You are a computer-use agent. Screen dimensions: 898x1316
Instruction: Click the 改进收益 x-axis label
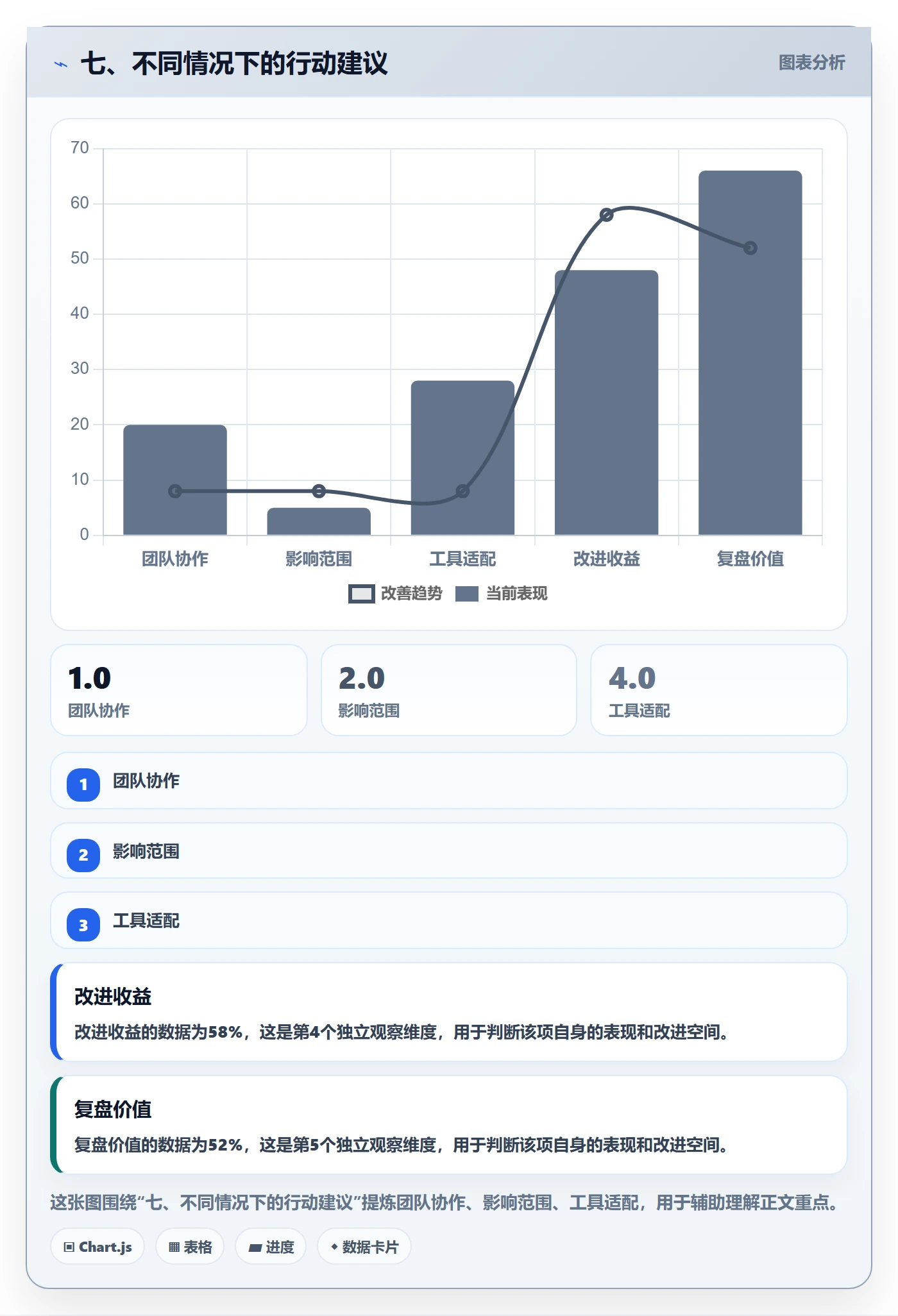tap(606, 559)
